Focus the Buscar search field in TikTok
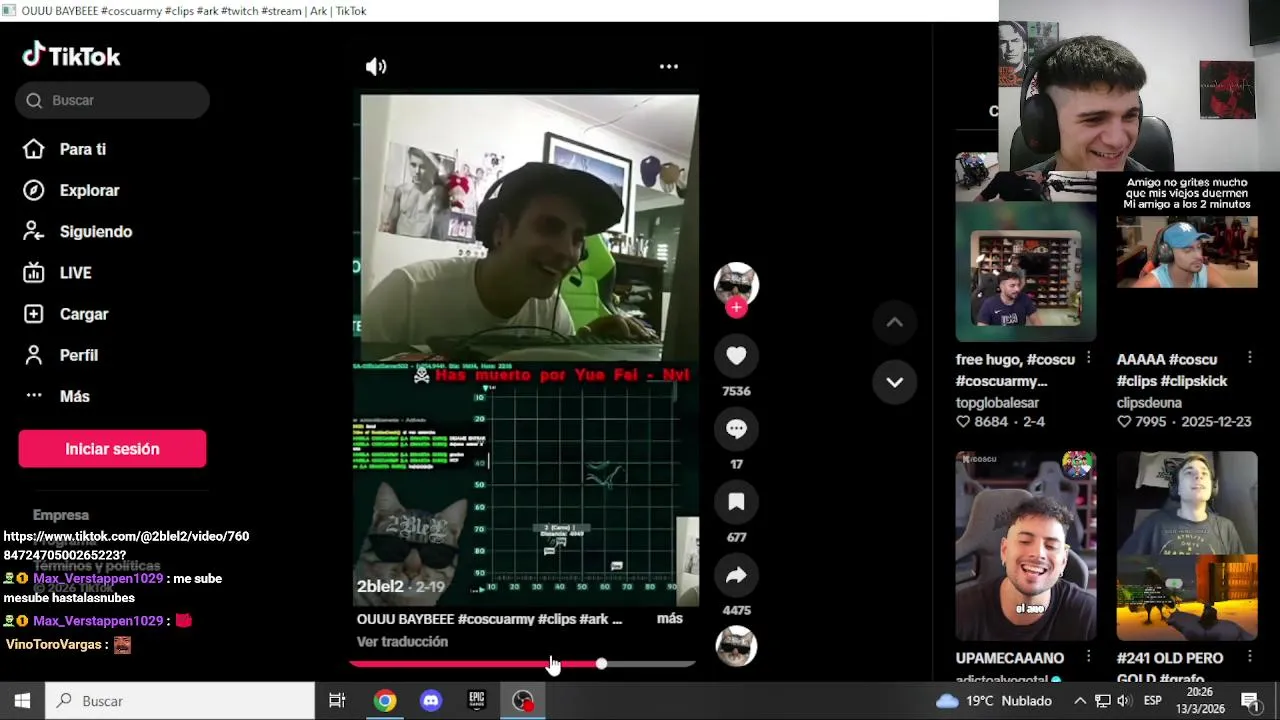 (112, 100)
